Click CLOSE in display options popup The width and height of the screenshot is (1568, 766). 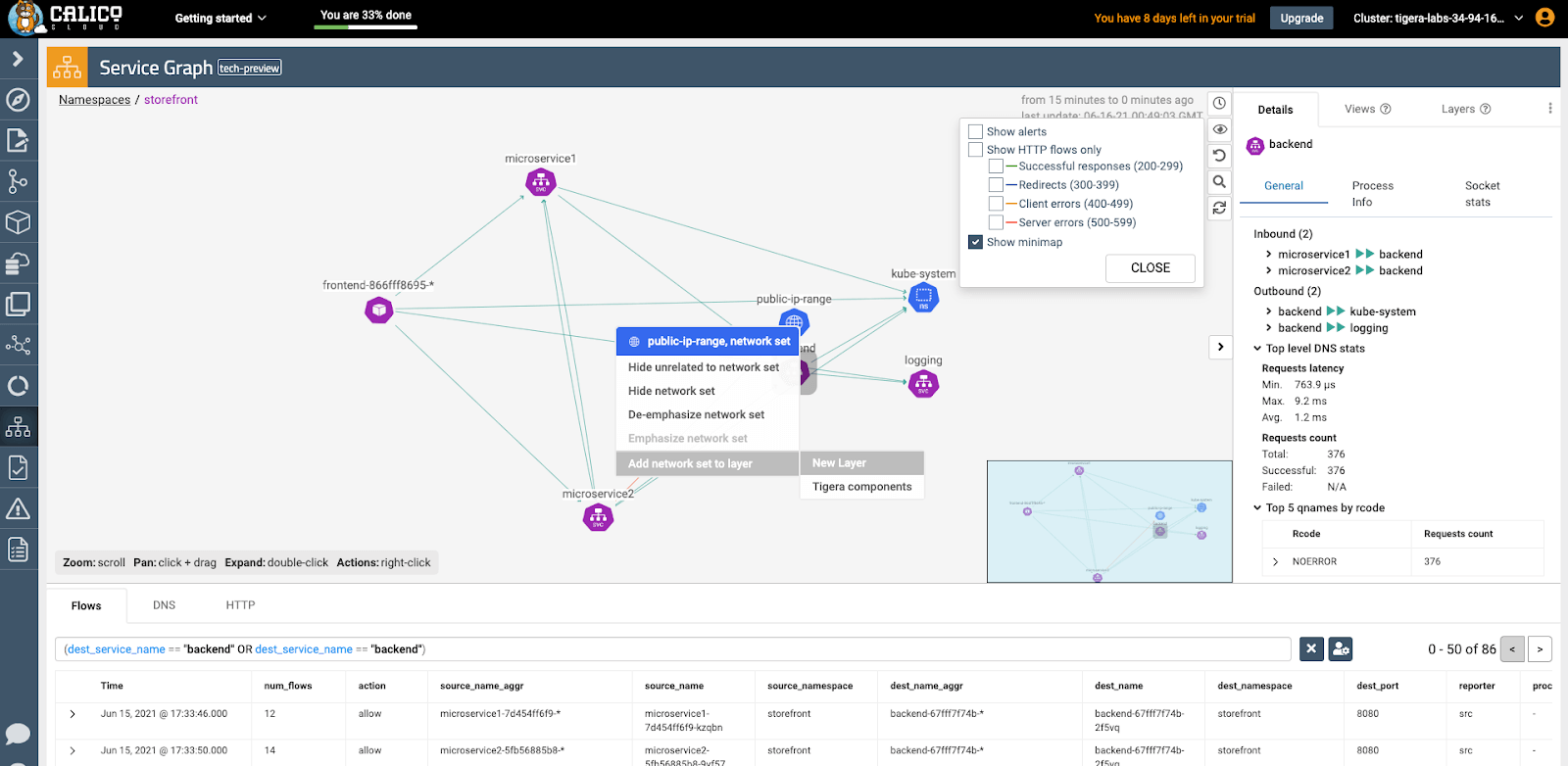1151,268
